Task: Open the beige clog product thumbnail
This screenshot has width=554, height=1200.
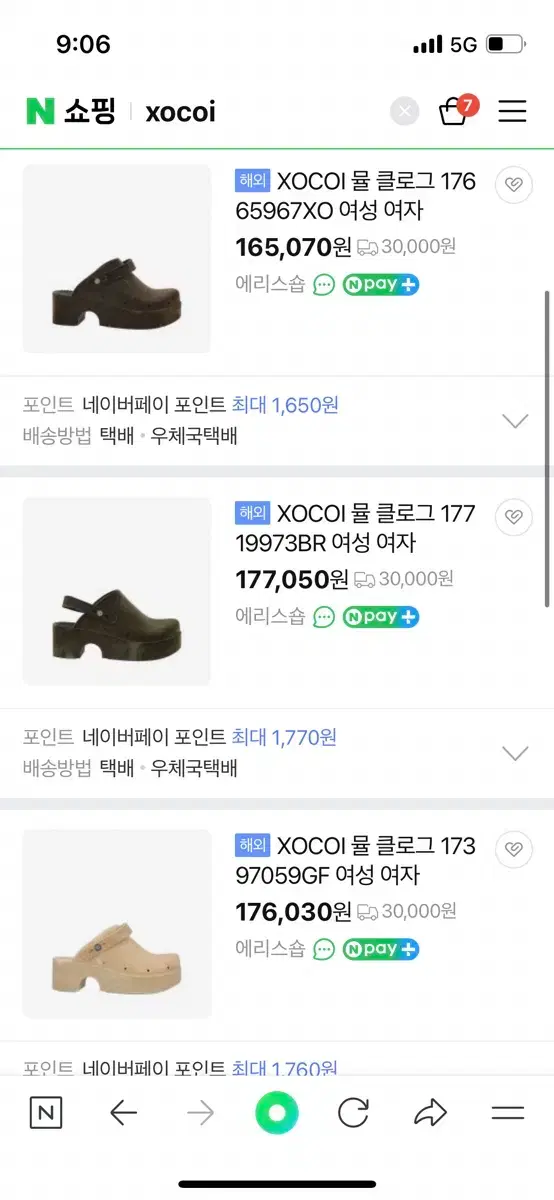Action: tap(117, 924)
